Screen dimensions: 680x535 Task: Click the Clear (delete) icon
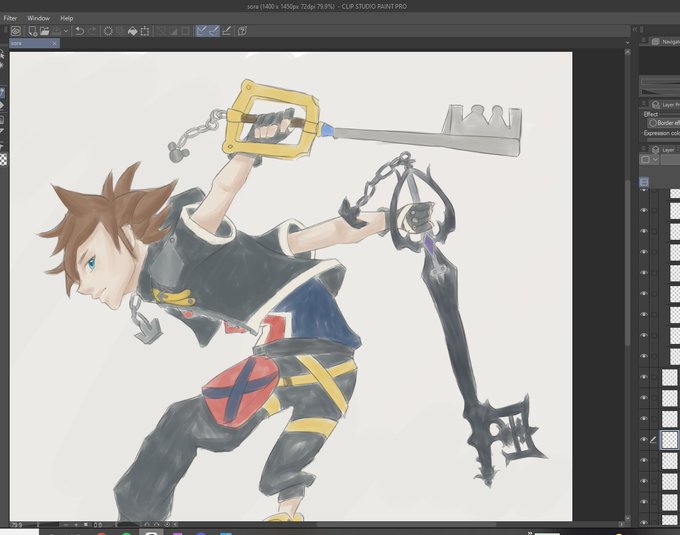108,31
